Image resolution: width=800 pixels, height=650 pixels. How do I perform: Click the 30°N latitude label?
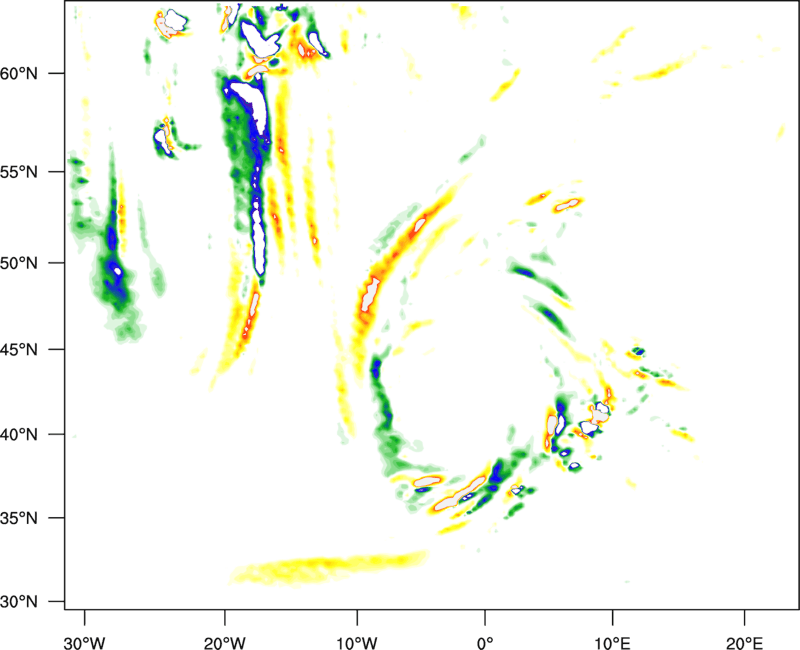(x=19, y=602)
